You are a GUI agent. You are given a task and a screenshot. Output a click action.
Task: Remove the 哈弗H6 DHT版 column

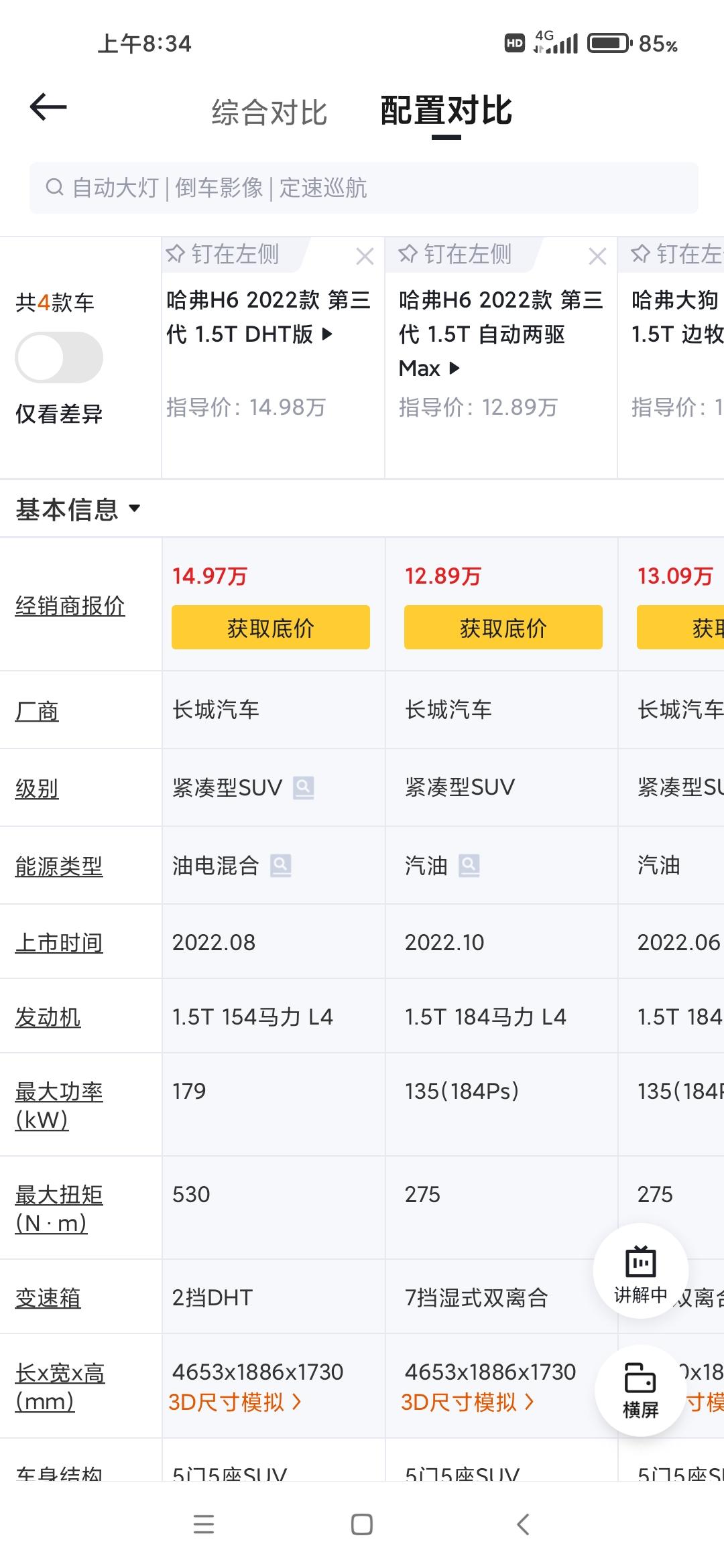(x=365, y=256)
